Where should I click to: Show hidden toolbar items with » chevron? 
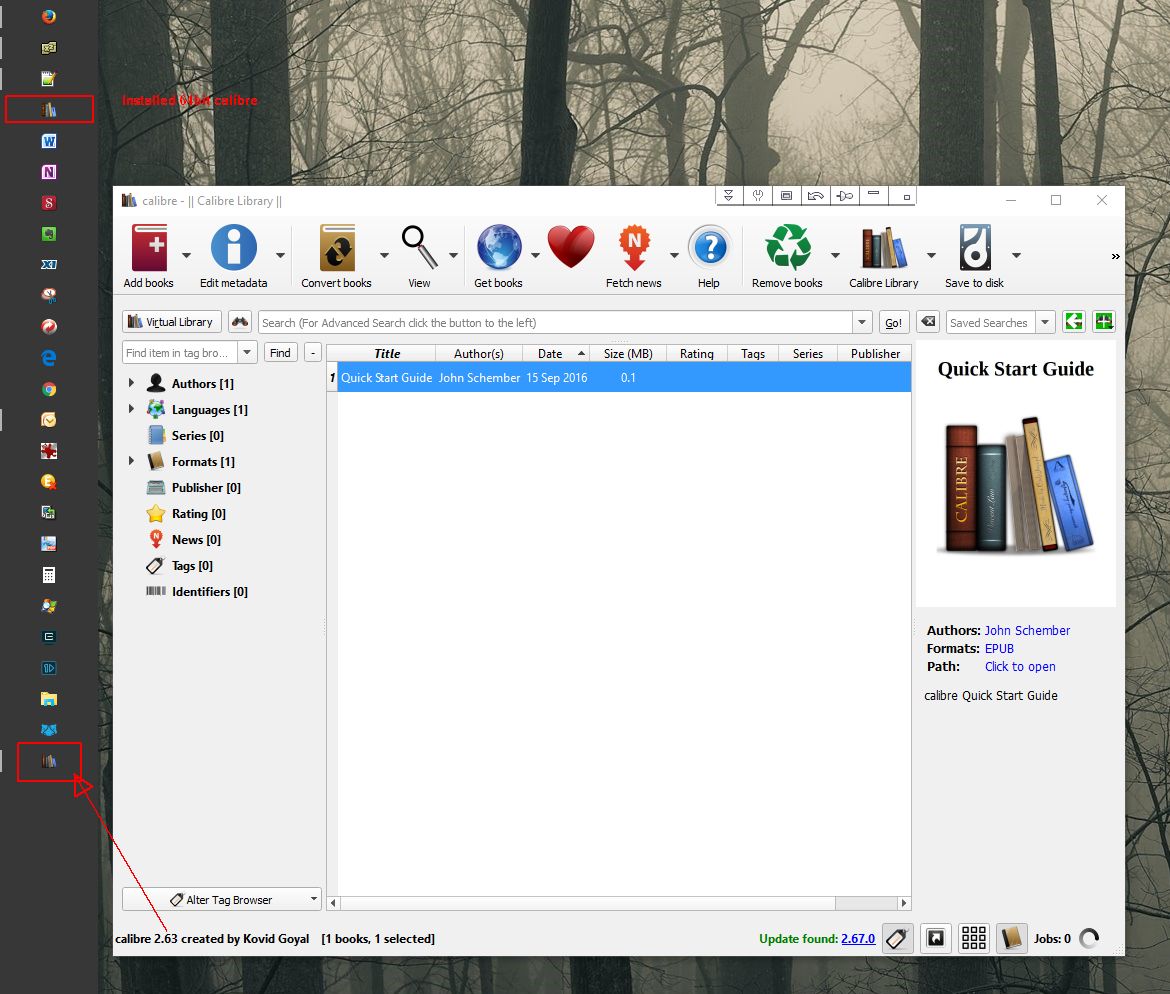1116,256
